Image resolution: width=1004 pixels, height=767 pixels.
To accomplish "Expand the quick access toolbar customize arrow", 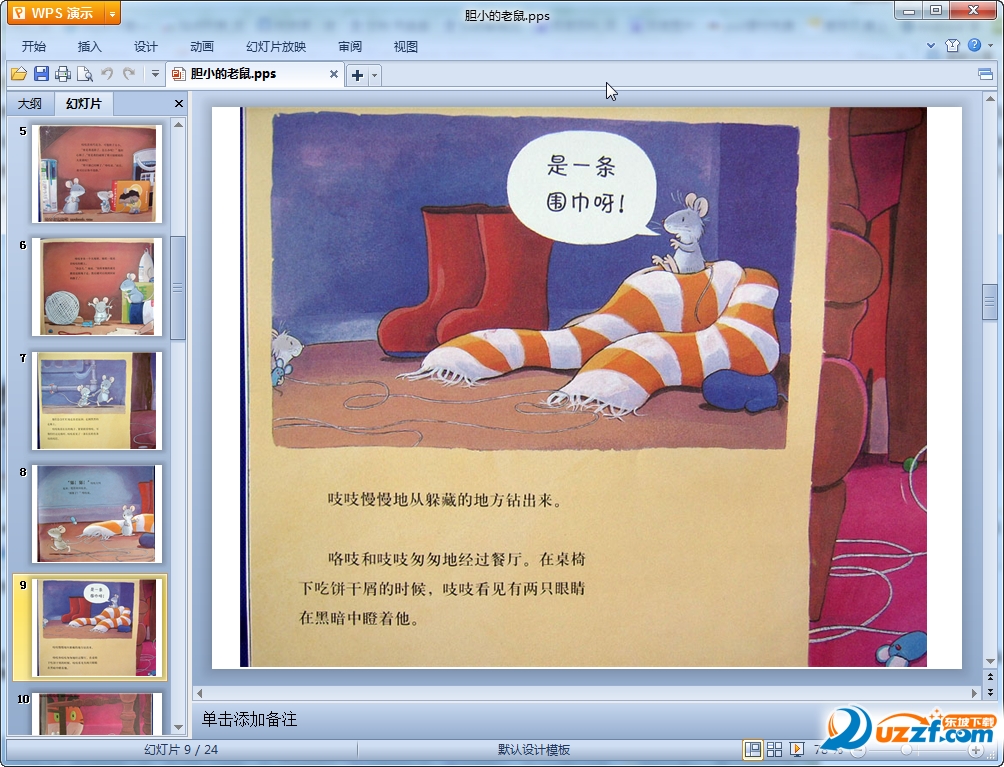I will tap(155, 74).
